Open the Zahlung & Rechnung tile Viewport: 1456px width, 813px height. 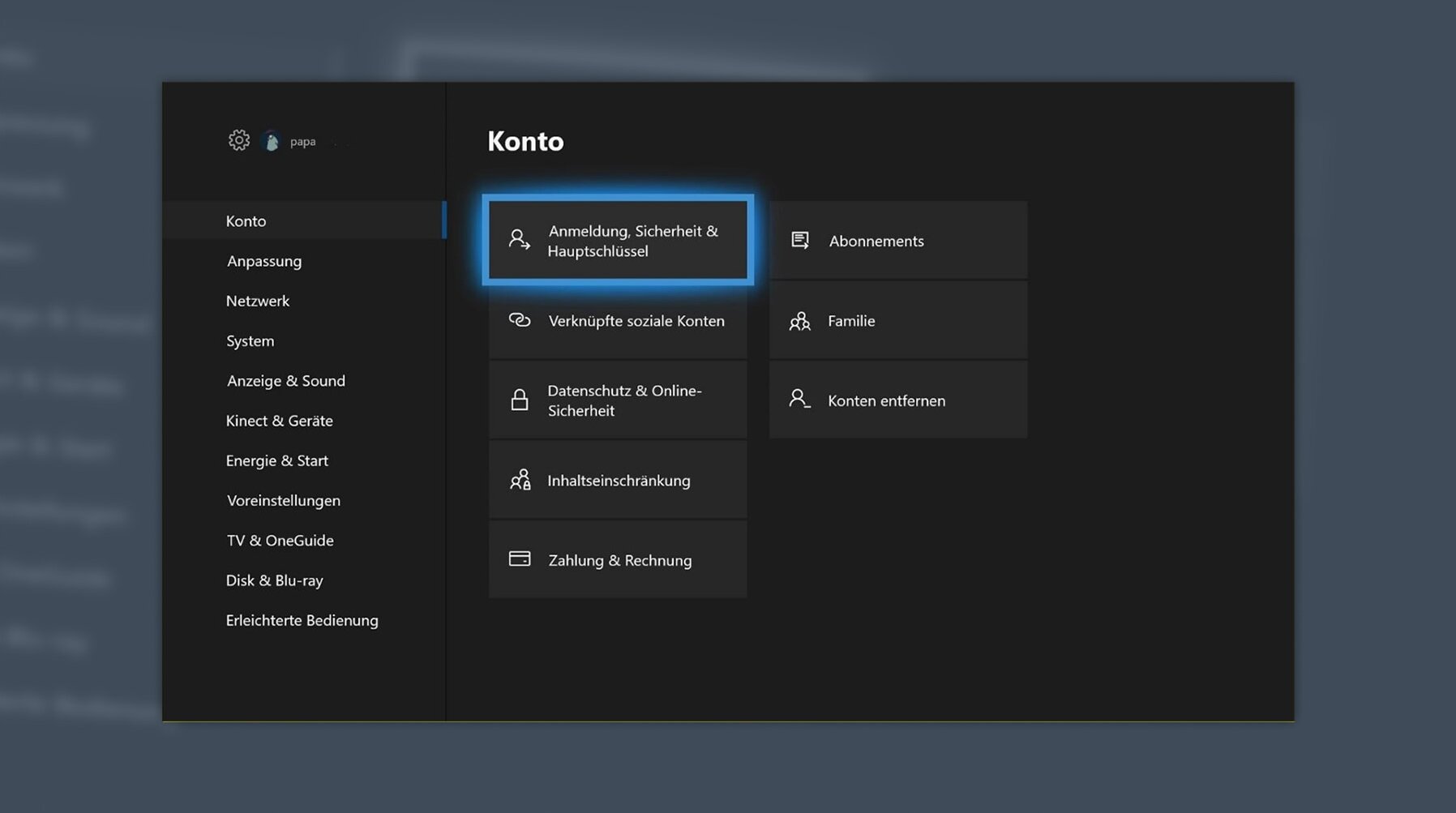click(618, 560)
